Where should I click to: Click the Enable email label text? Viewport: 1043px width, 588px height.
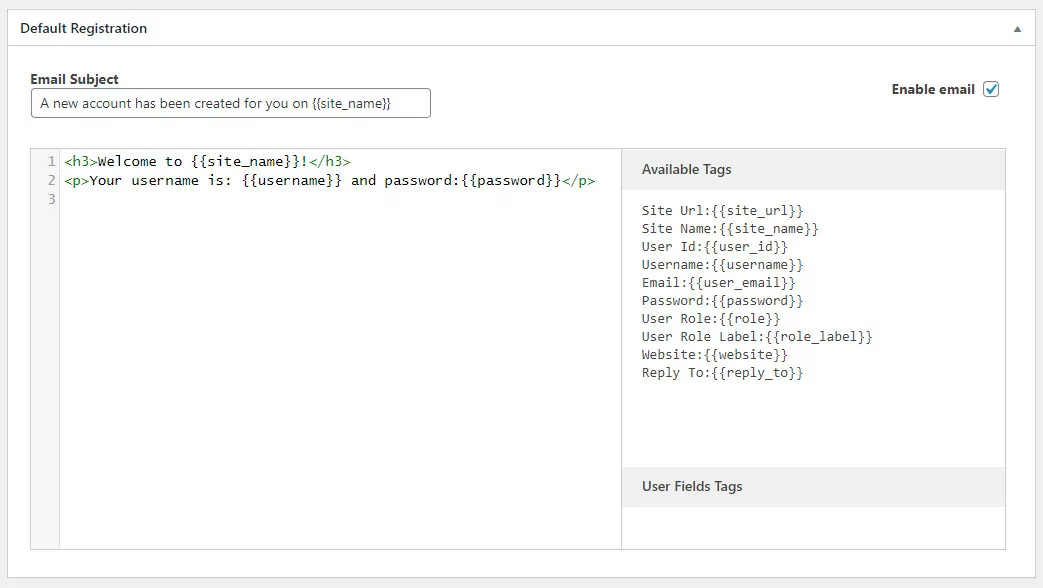[x=932, y=89]
